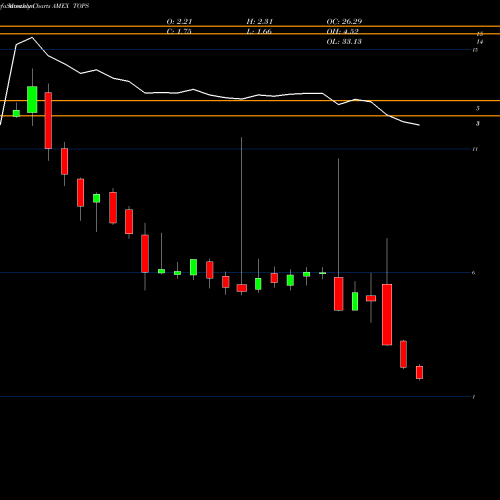This screenshot has width=500, height=500.
Task: Select the end of white moving average line
Action: [x=419, y=125]
